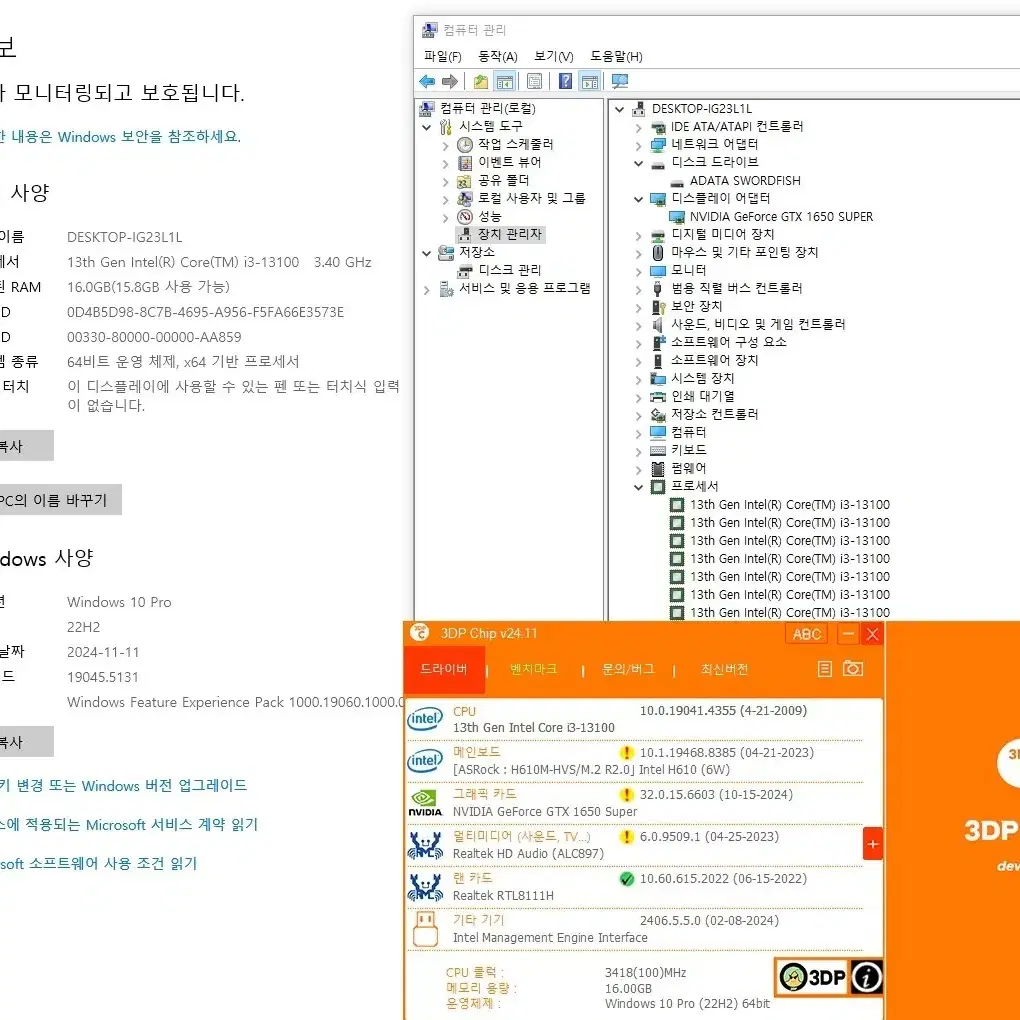Click the 3DP Chip logo in its title bar
This screenshot has height=1020, width=1020.
coord(420,632)
